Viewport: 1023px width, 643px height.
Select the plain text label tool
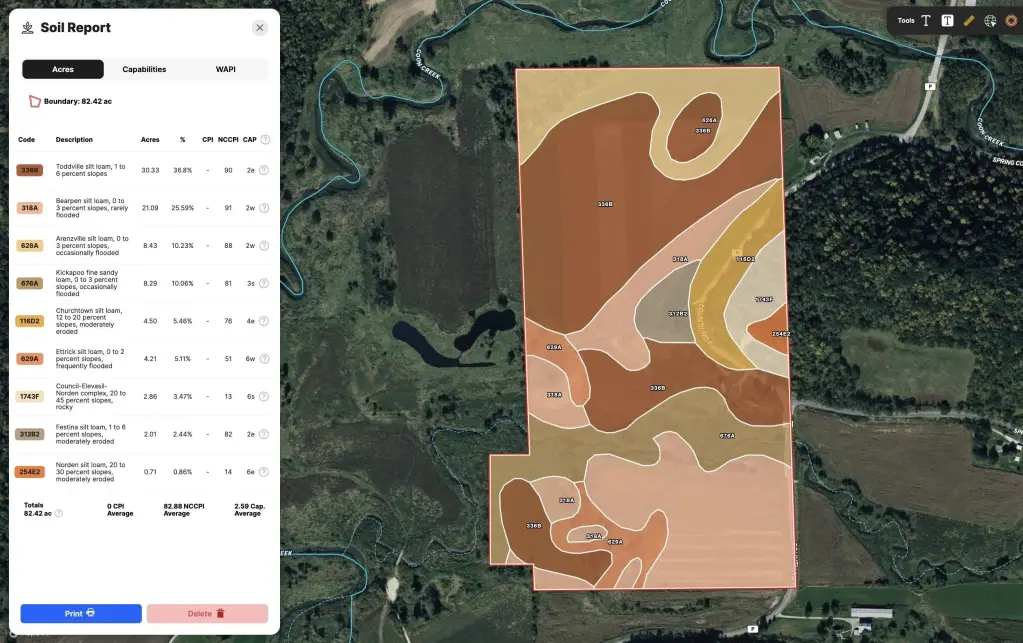(926, 21)
